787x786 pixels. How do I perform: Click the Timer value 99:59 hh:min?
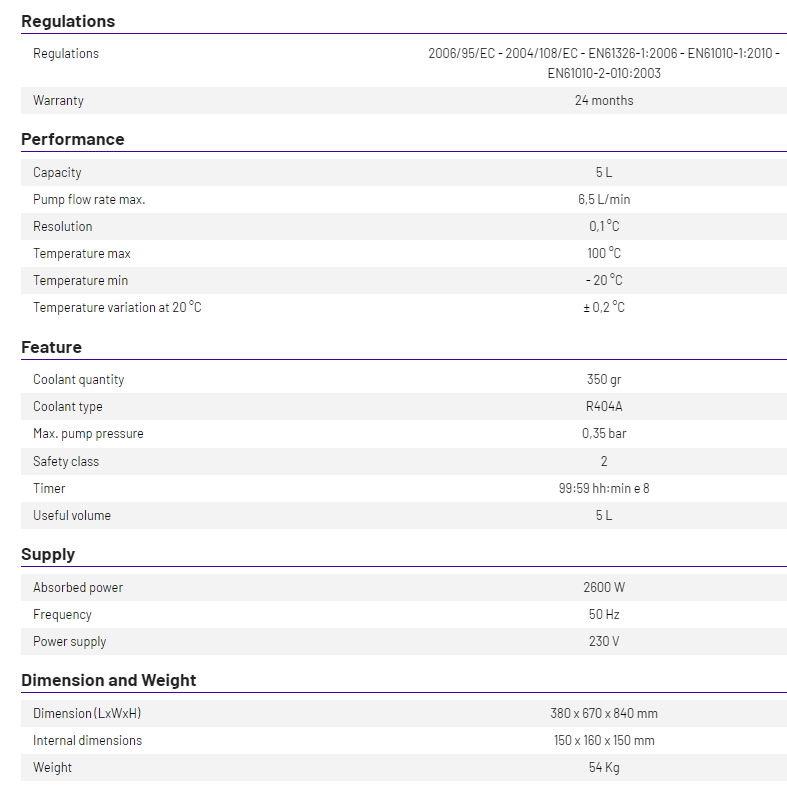click(x=604, y=488)
